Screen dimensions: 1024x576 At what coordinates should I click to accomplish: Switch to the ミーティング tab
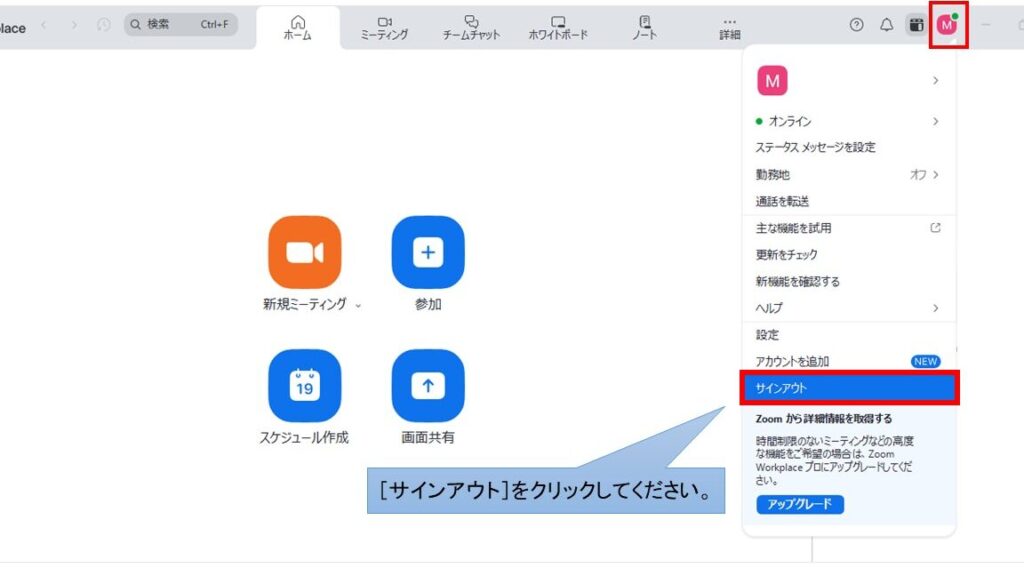pyautogui.click(x=384, y=27)
